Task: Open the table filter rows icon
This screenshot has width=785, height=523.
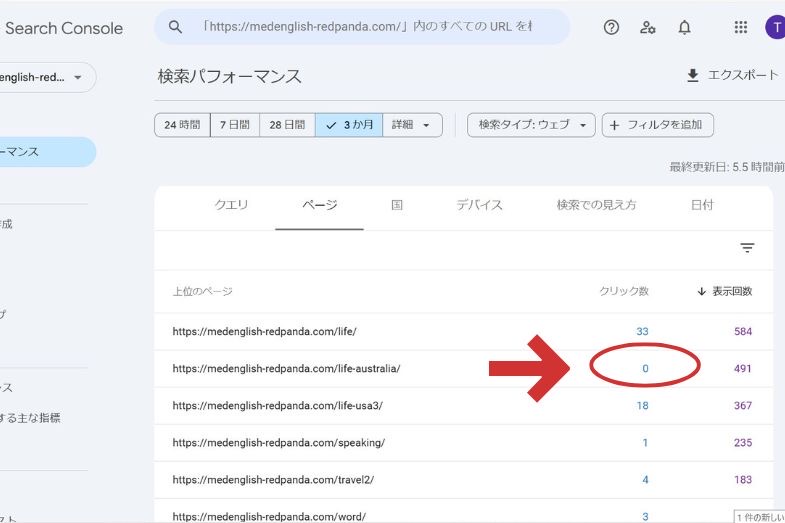Action: (x=747, y=247)
